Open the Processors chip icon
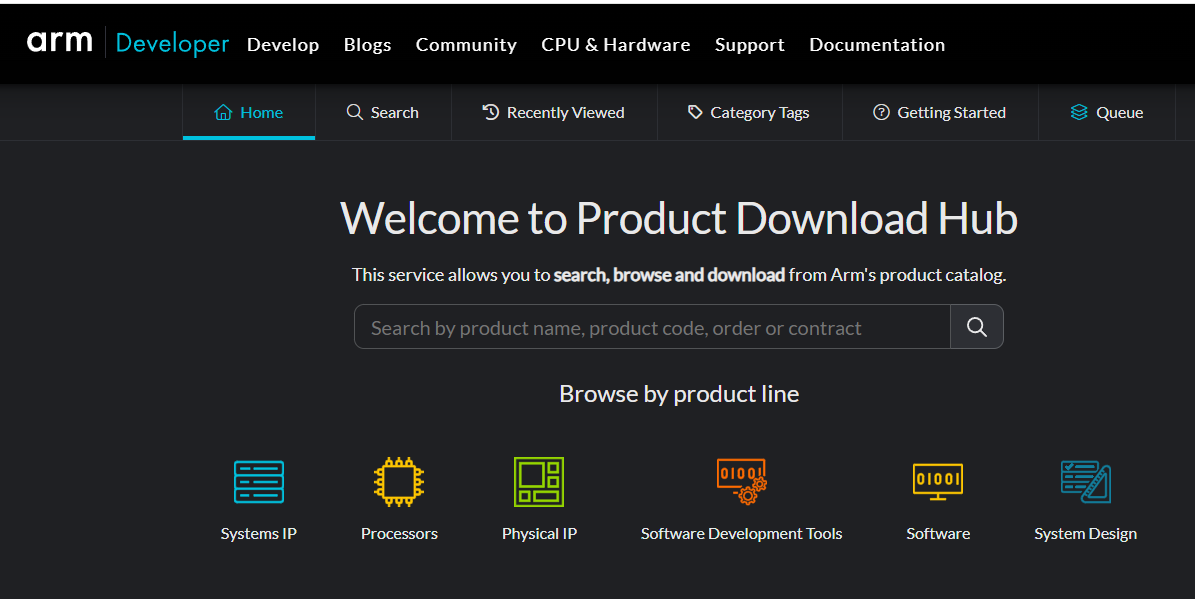Image resolution: width=1195 pixels, height=599 pixels. (399, 482)
